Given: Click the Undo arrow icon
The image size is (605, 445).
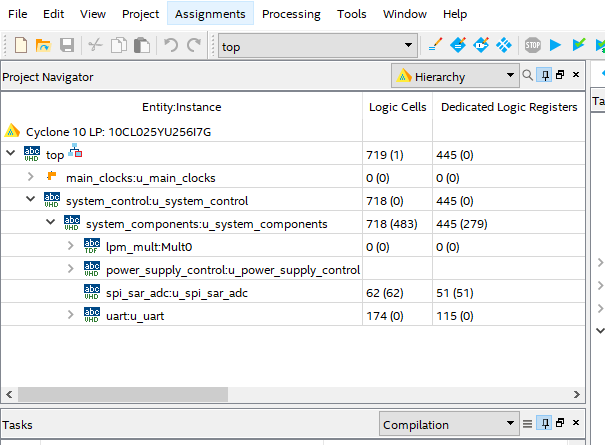Looking at the screenshot, I should pos(171,45).
